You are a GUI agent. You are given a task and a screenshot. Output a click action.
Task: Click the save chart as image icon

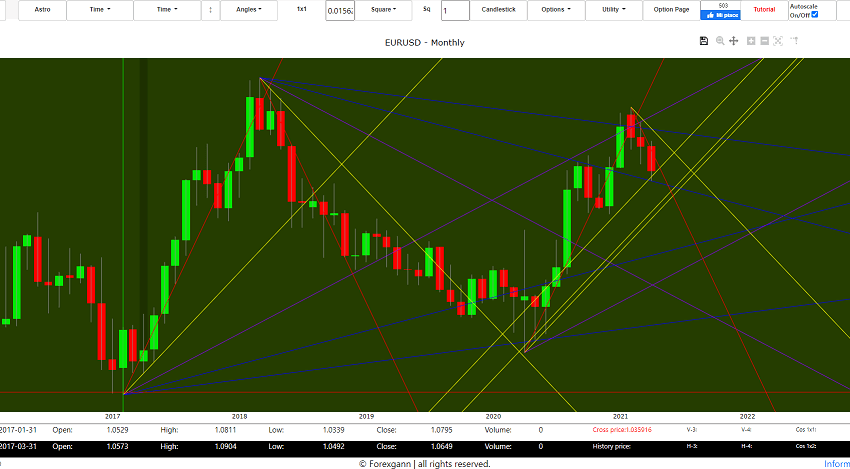coord(704,41)
